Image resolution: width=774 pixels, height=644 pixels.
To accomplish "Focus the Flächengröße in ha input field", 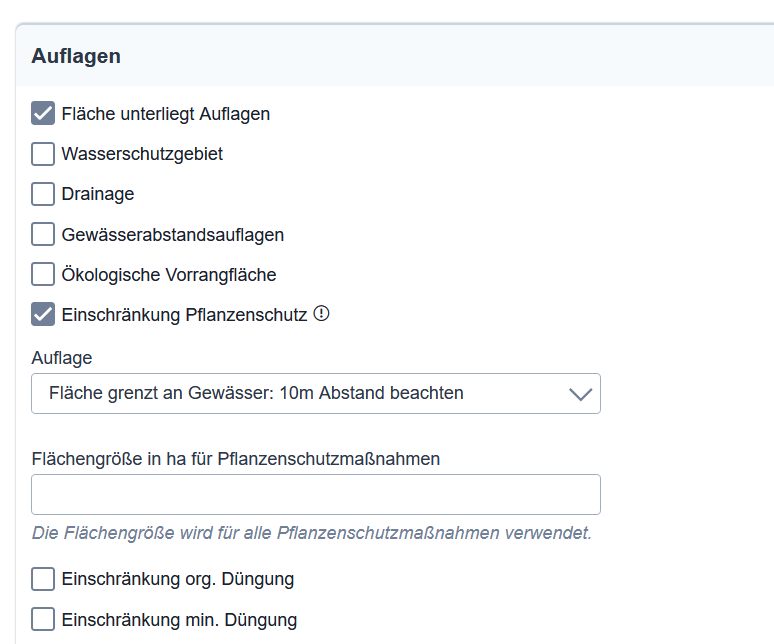I will [316, 494].
